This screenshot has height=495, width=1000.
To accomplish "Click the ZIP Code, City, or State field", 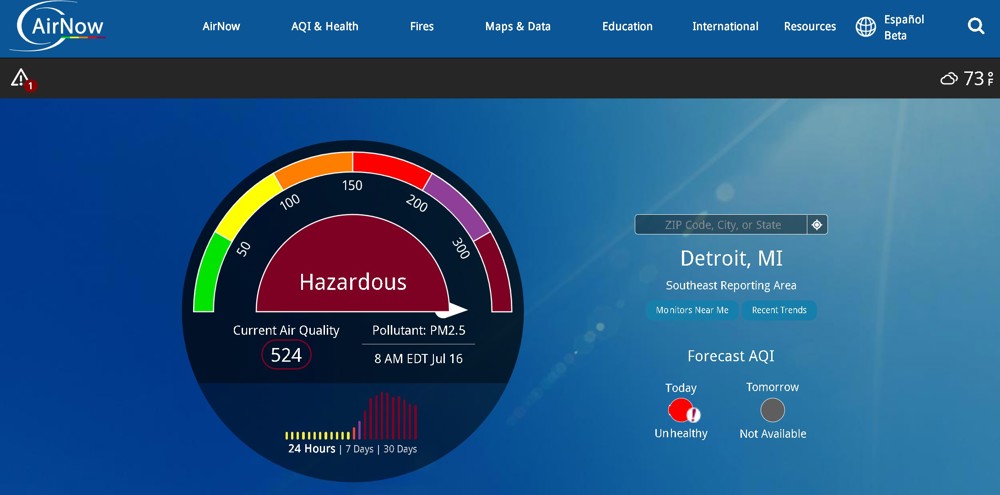I will (721, 225).
